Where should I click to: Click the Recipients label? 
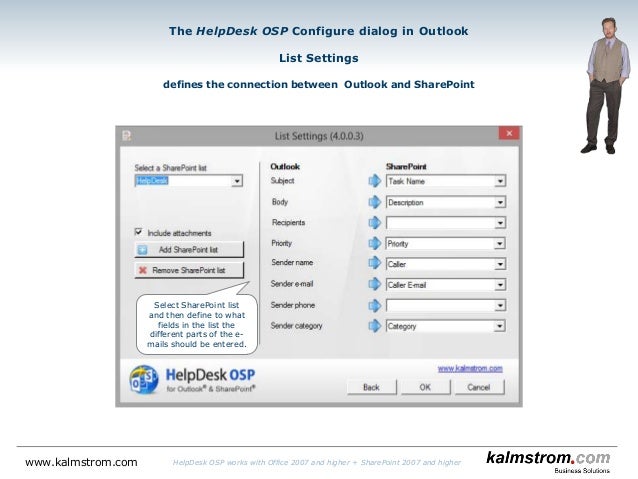click(x=288, y=223)
